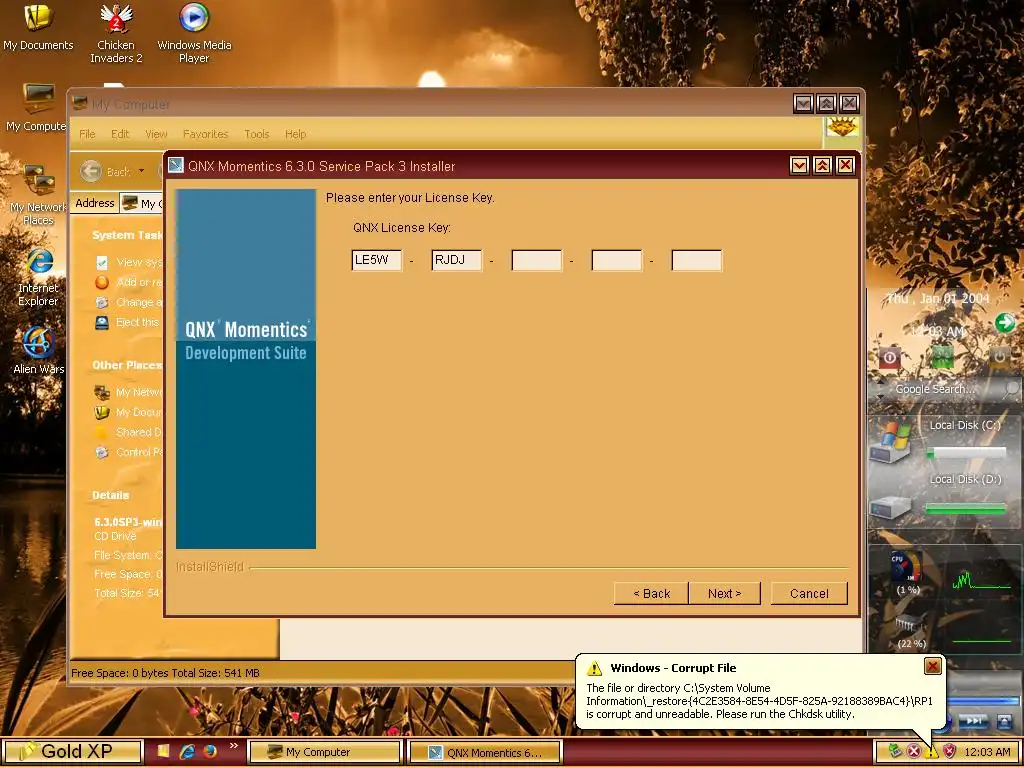Image resolution: width=1024 pixels, height=768 pixels.
Task: Go to the previous installer step with Back
Action: point(651,593)
